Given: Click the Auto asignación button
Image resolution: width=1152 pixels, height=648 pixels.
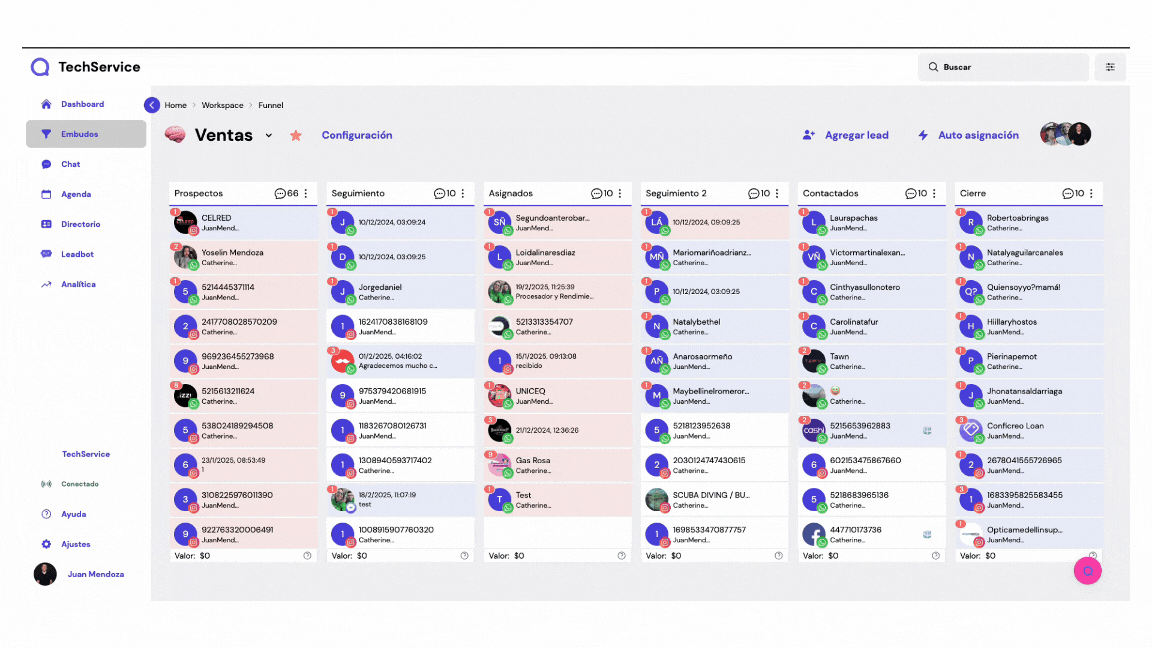Looking at the screenshot, I should point(968,135).
